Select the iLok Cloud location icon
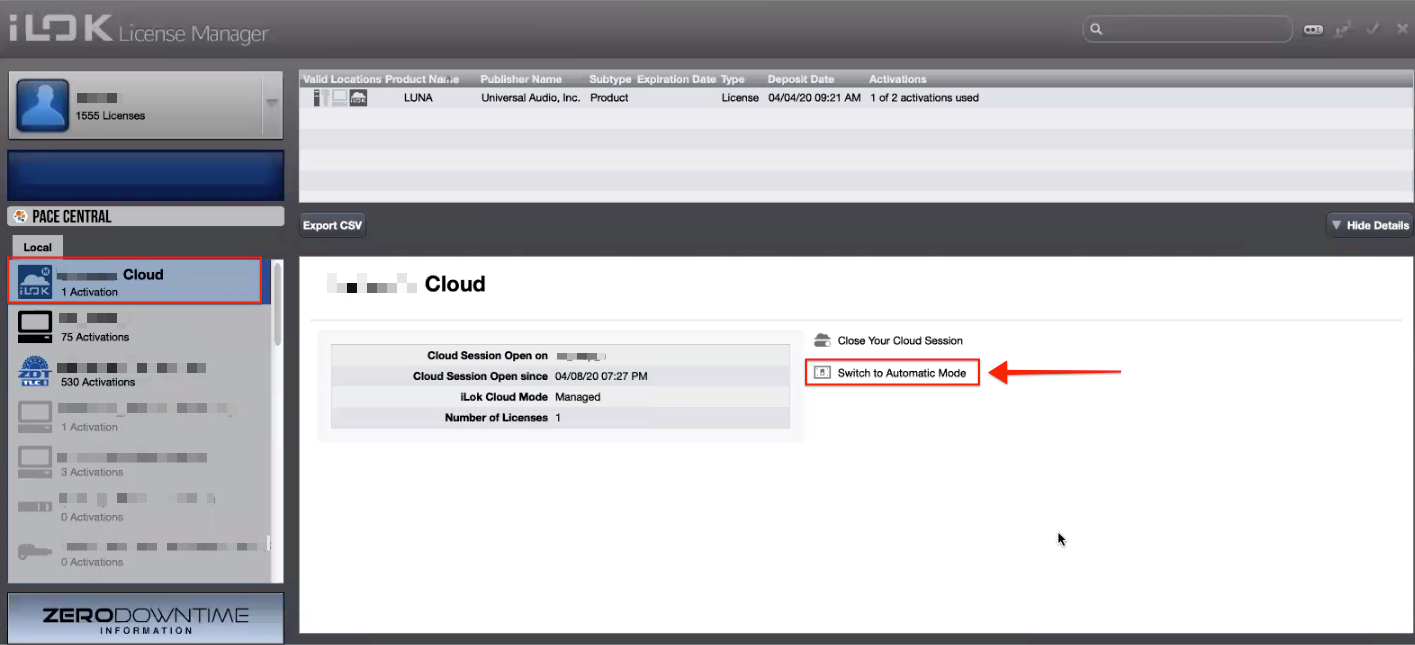Viewport: 1415px width, 645px height. coord(35,282)
